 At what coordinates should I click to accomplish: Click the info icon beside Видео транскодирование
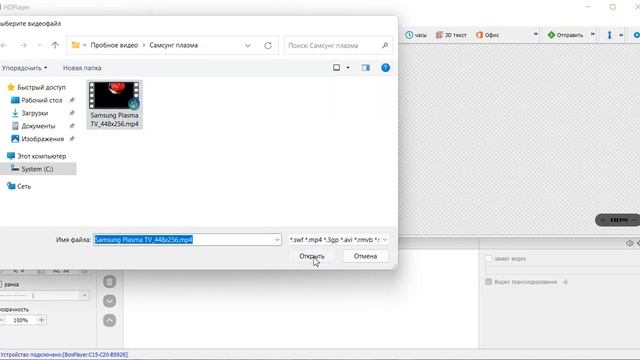566,282
